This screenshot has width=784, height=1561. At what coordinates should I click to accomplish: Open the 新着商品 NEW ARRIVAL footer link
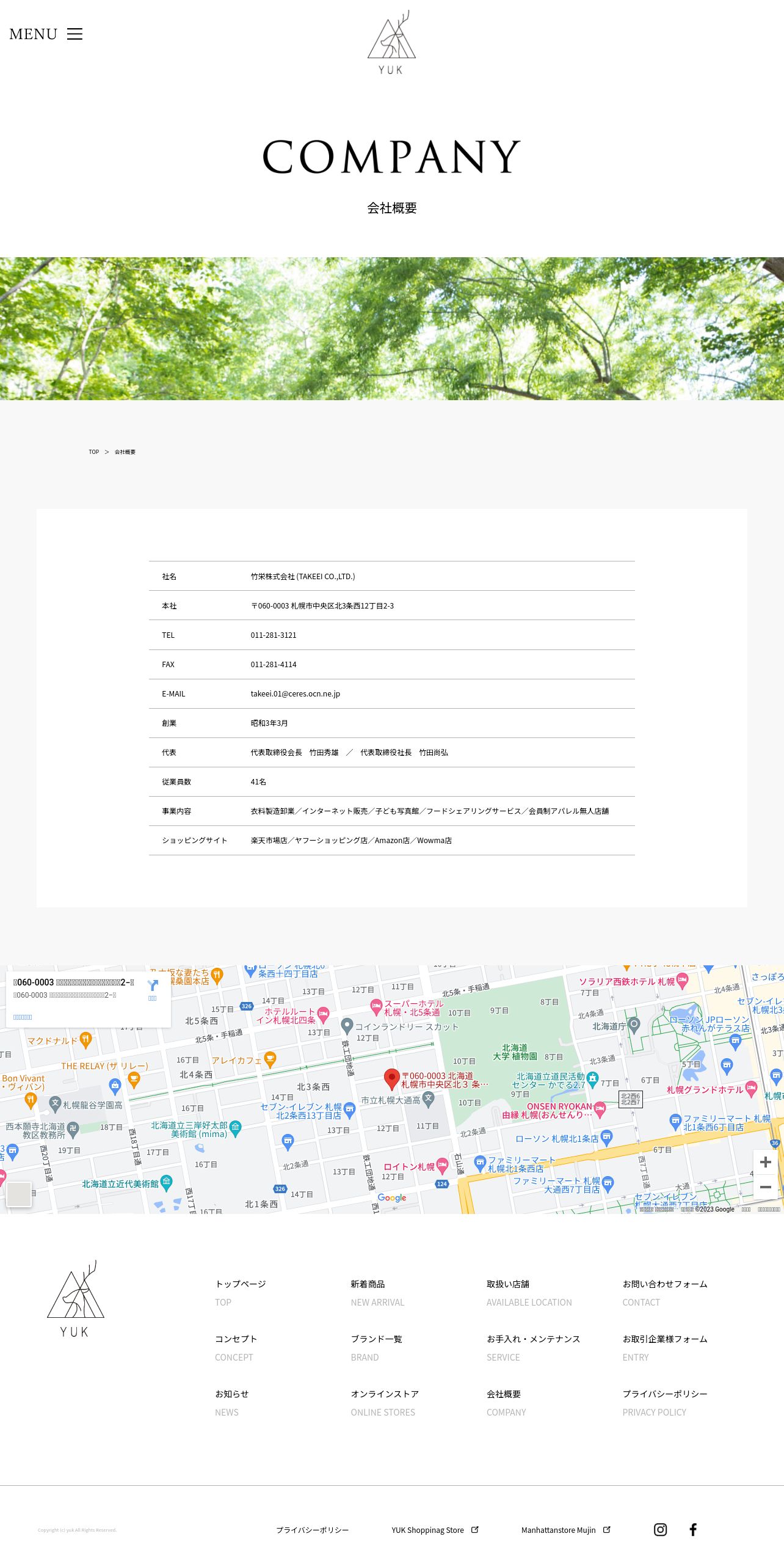tap(377, 1293)
